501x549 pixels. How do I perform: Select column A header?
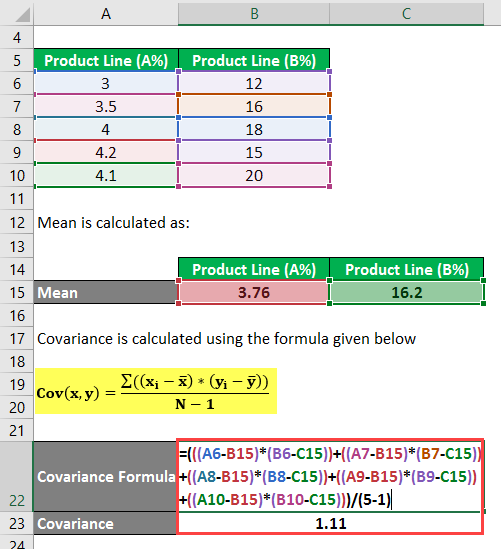pyautogui.click(x=106, y=14)
